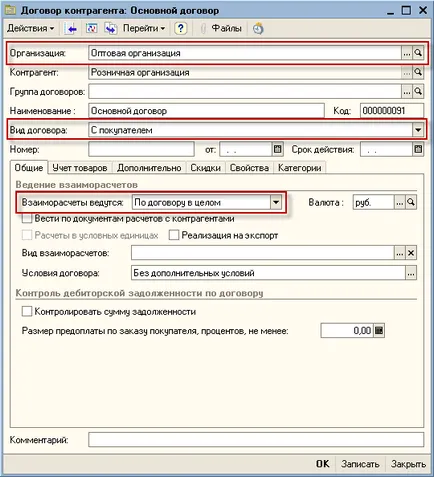Open Контрагент record via magnifier icon
Image resolution: width=434 pixels, height=477 pixels.
[x=418, y=72]
